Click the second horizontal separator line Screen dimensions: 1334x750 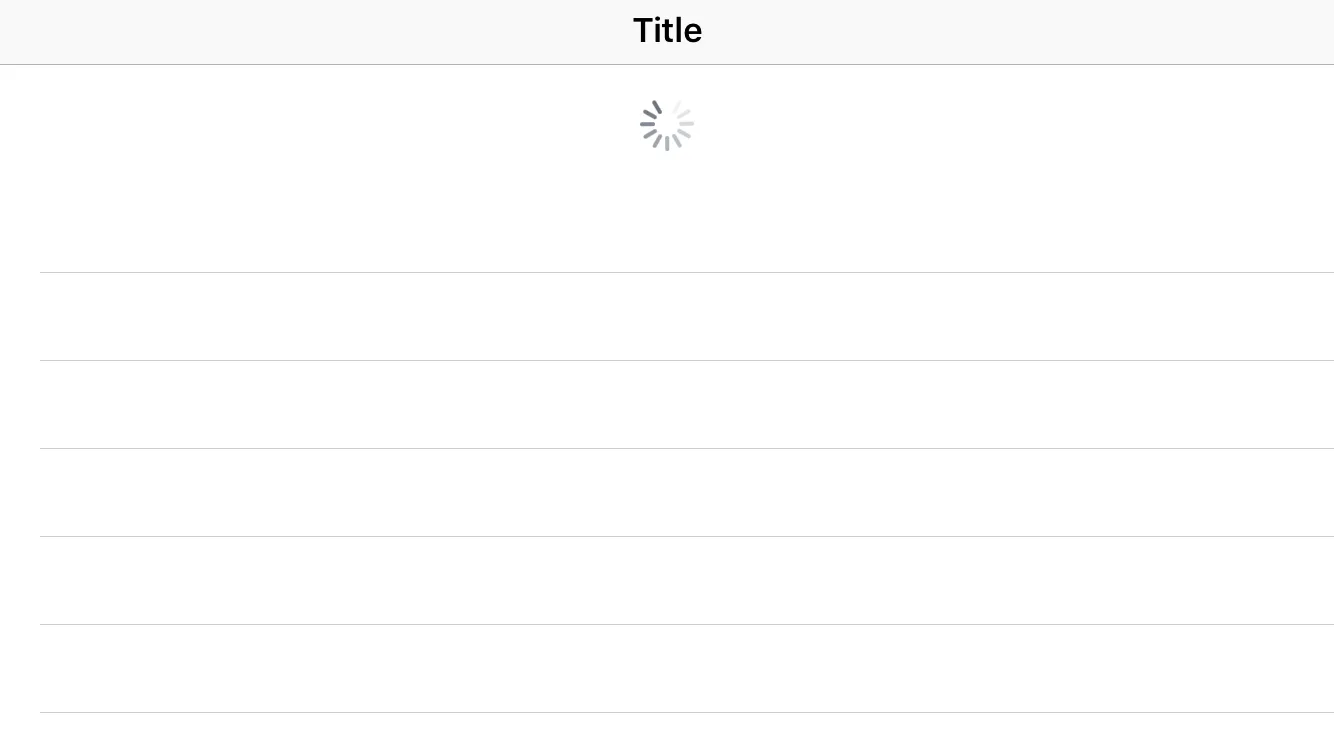[667, 360]
